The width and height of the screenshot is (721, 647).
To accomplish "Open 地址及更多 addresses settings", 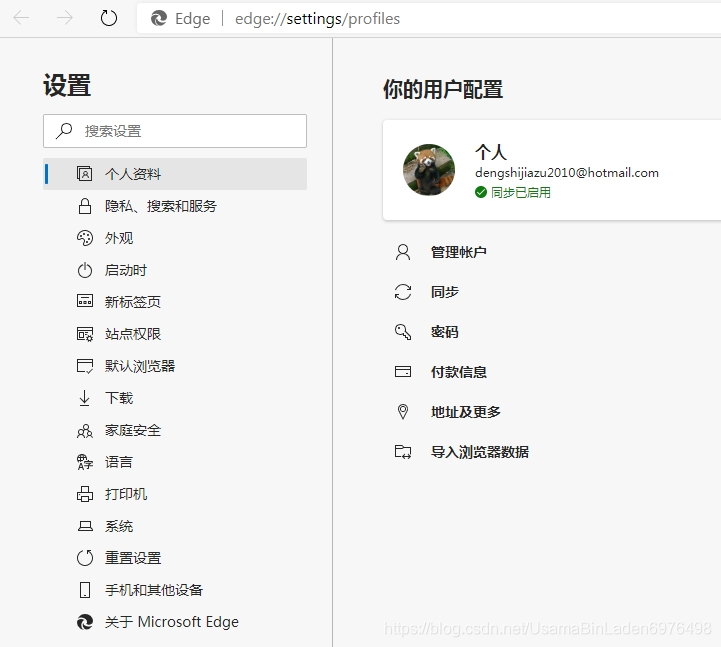I will [466, 412].
